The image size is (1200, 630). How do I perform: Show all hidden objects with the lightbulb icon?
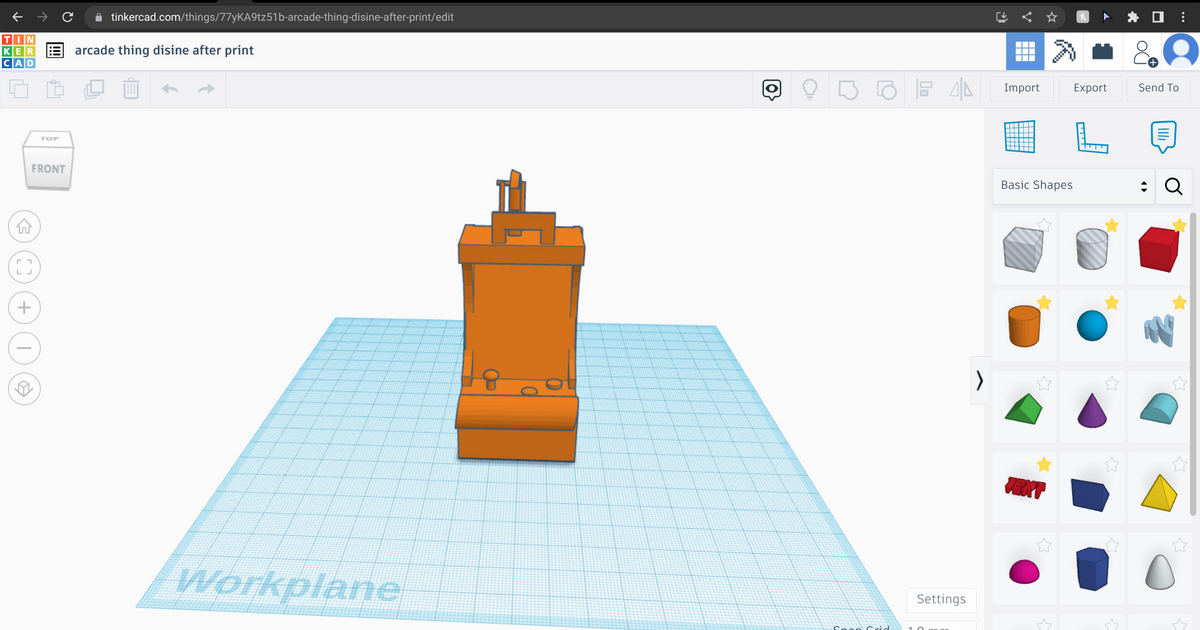click(810, 89)
